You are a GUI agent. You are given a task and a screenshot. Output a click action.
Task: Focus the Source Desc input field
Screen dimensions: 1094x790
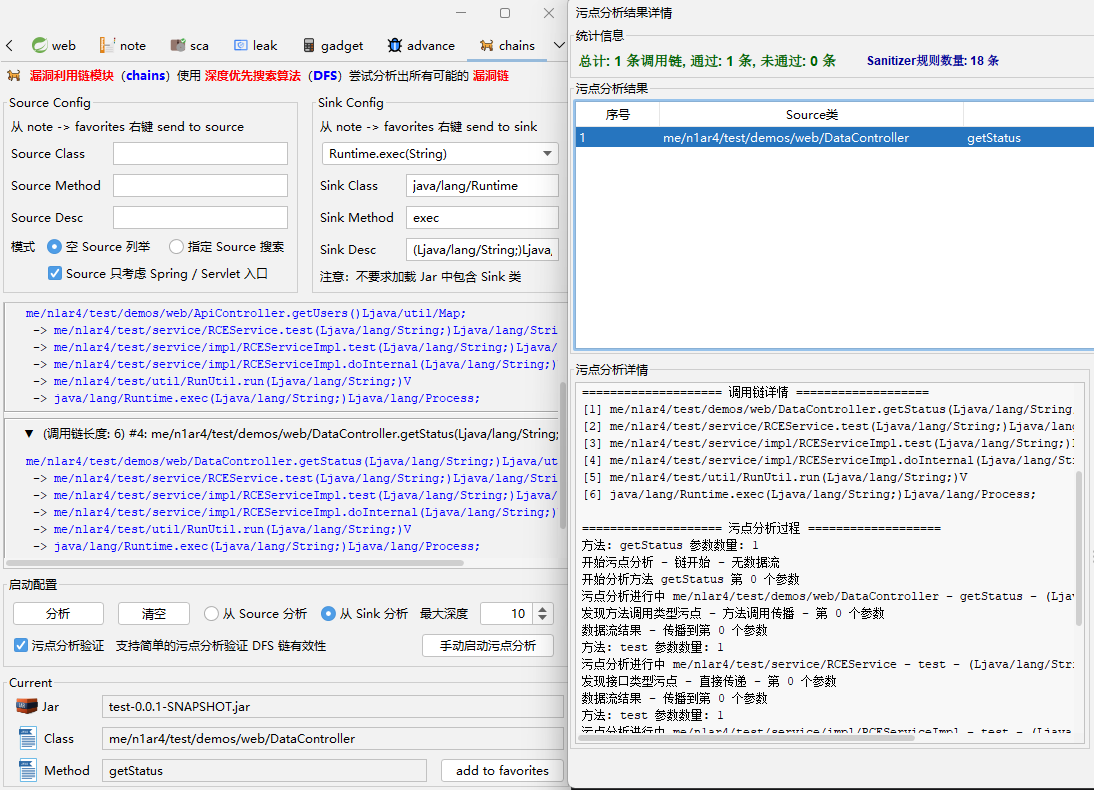[200, 218]
